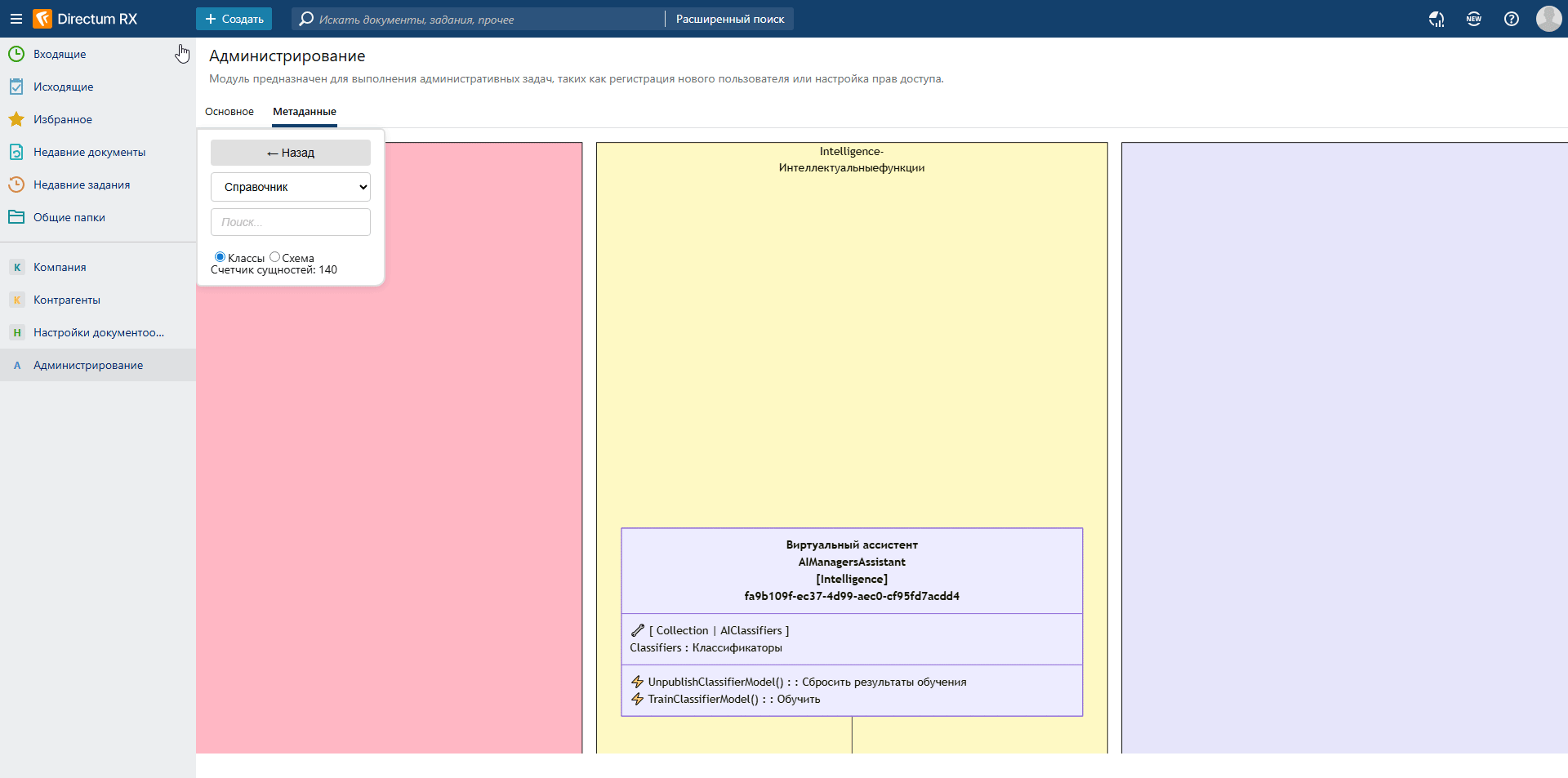Click the lightning icon beside TrainClassifierModel

(638, 699)
